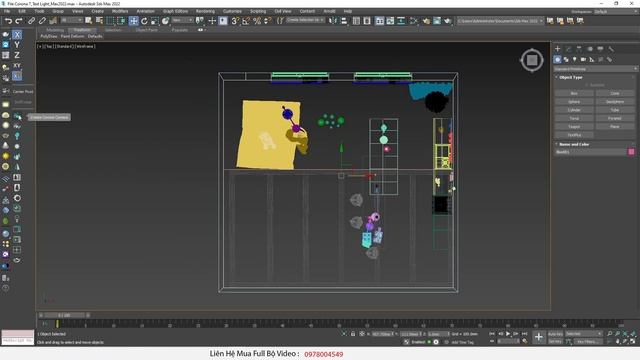The height and width of the screenshot is (360, 640).
Task: Restrict transform to the Y axis
Action: click(x=17, y=45)
